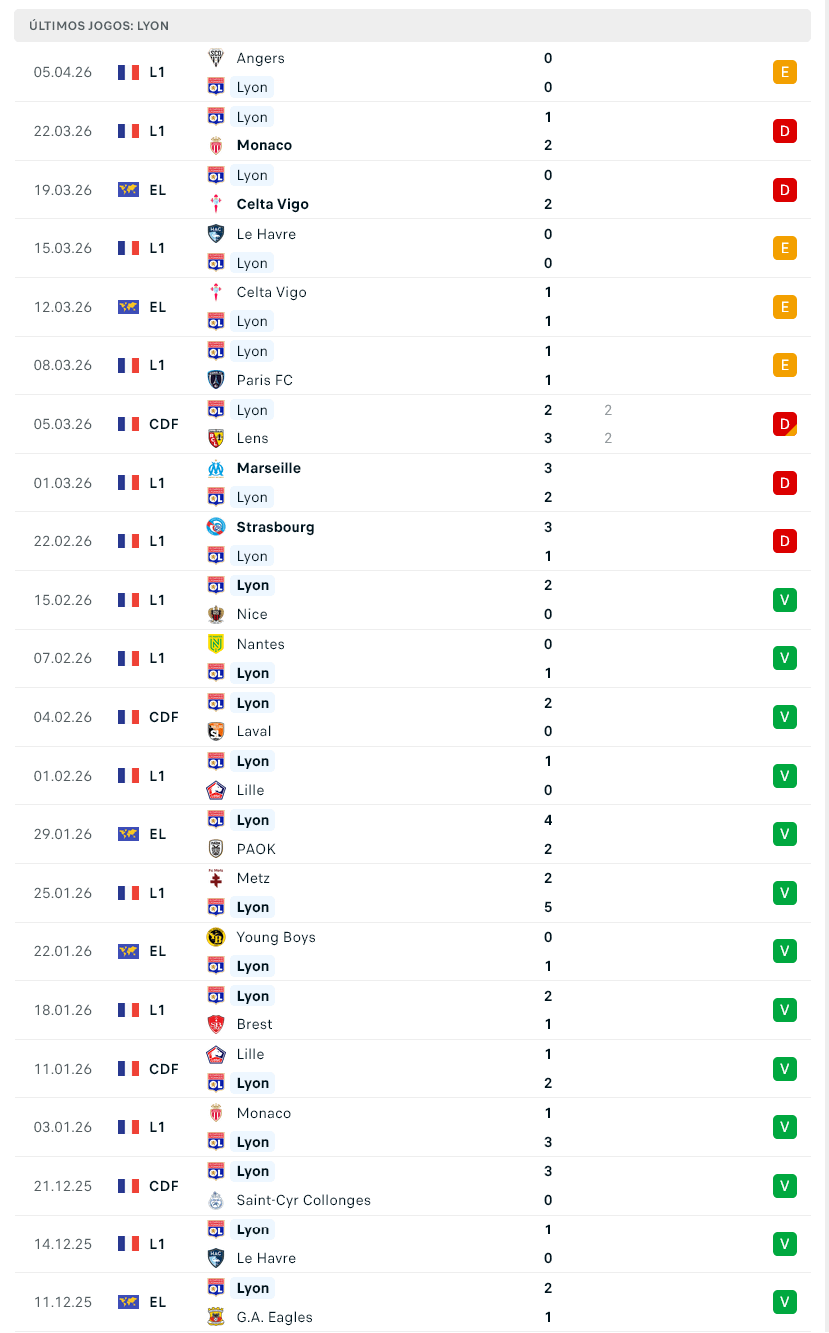The width and height of the screenshot is (829, 1333).
Task: Click the green V badge for Nice match
Action: pyautogui.click(x=785, y=600)
